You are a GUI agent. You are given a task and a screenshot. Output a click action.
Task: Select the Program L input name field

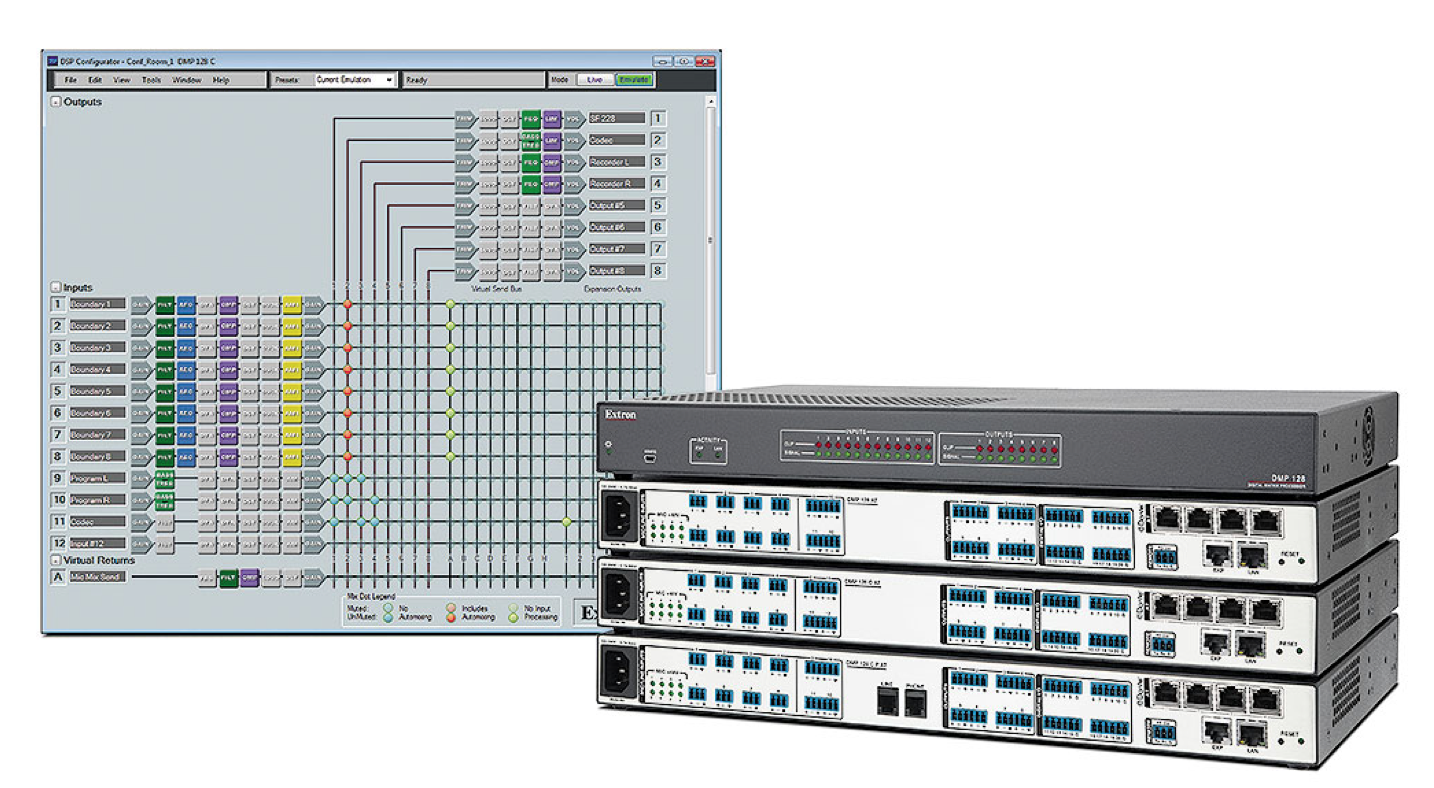point(98,478)
